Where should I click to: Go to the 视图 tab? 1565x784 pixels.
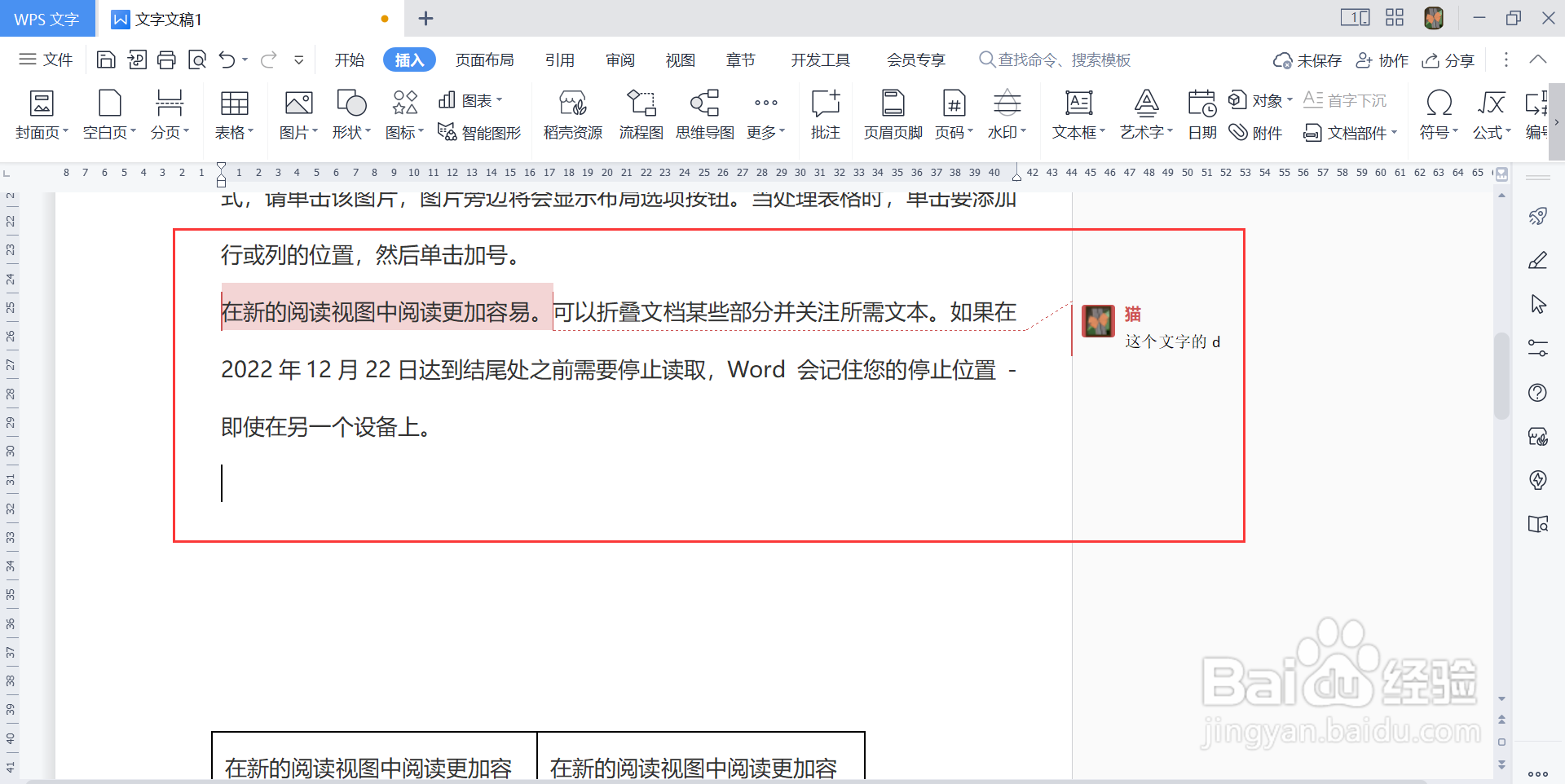tap(681, 59)
